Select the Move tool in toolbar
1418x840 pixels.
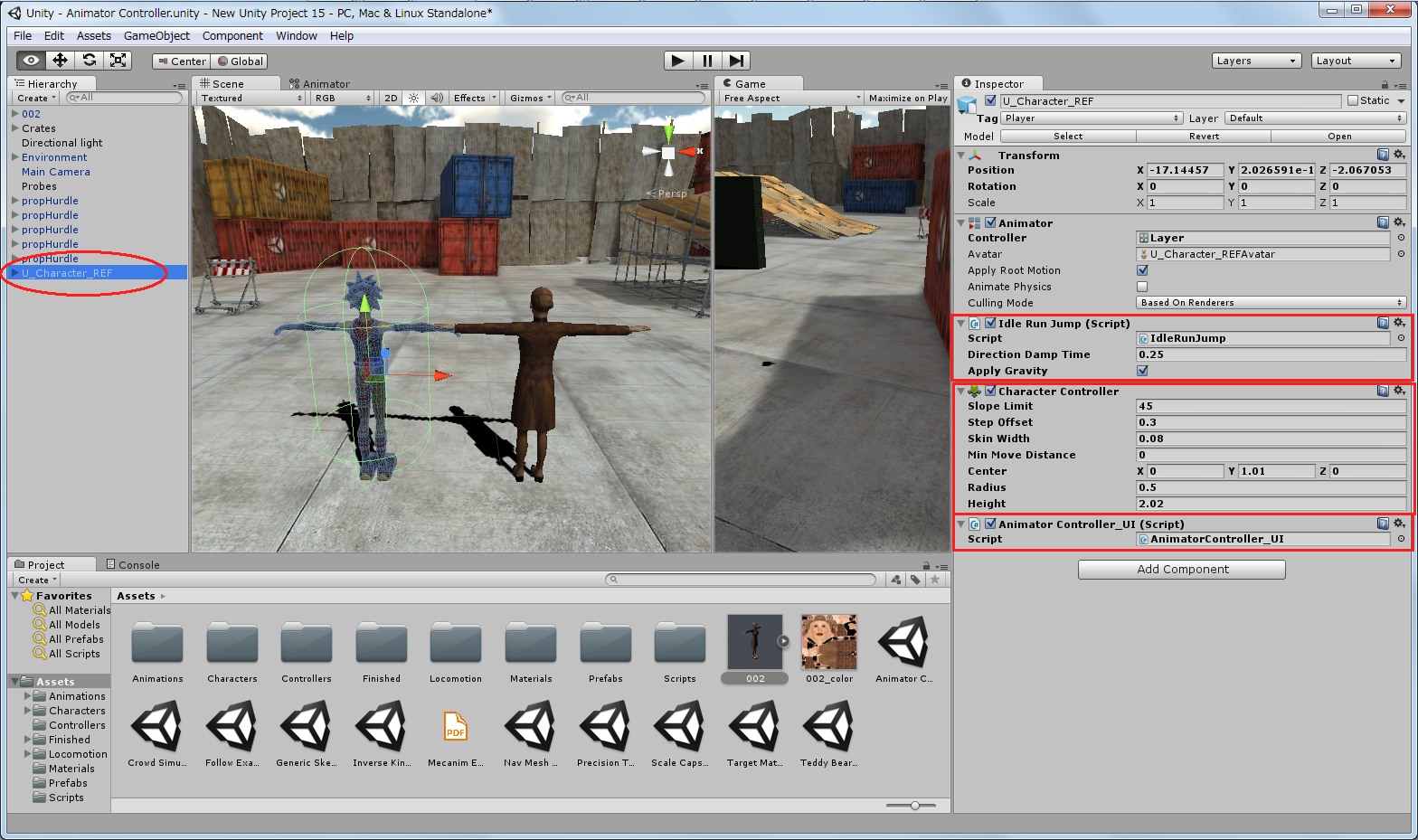click(x=60, y=61)
